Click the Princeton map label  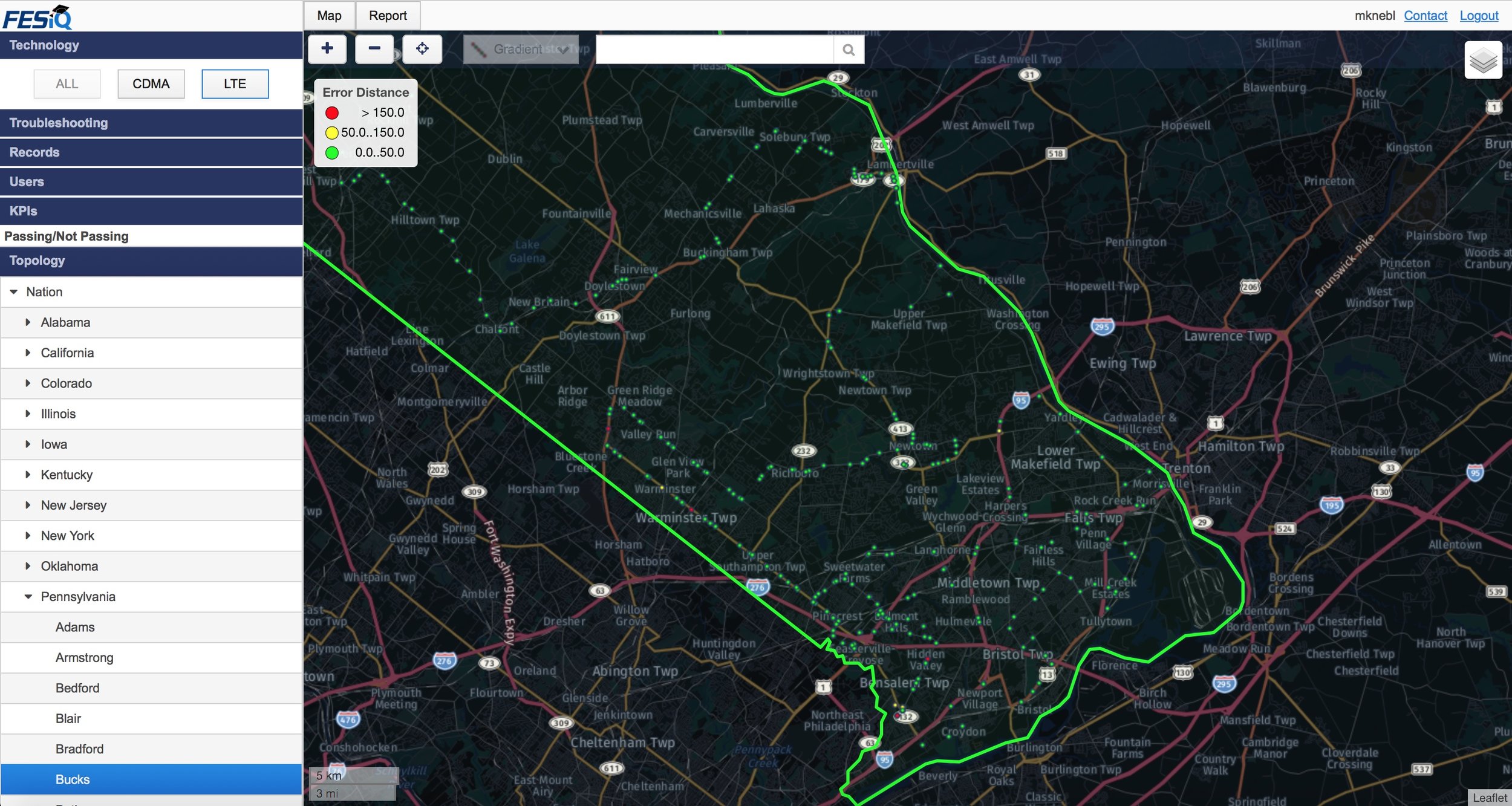tap(1329, 181)
